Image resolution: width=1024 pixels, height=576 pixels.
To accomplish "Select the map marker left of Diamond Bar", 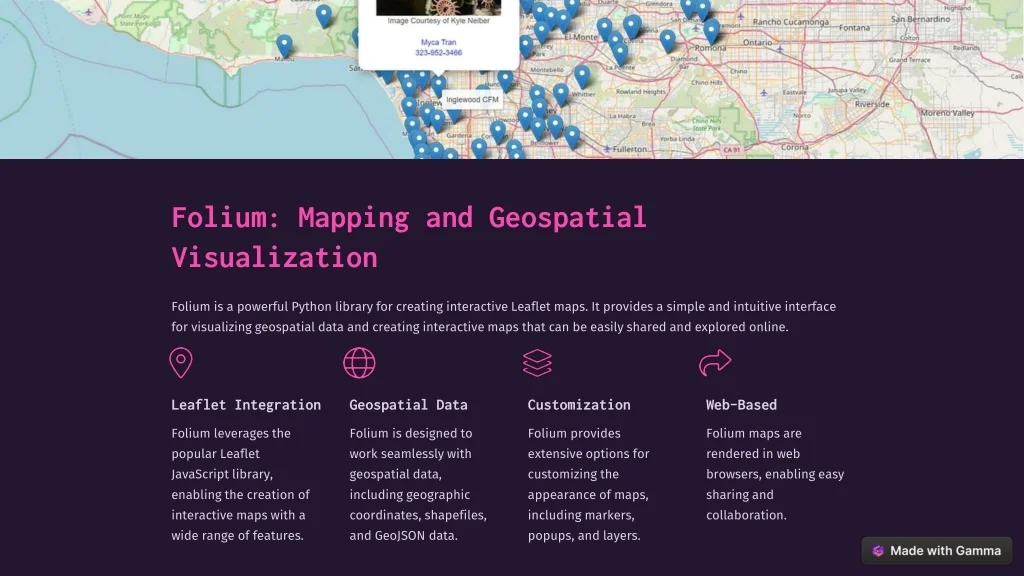I will [667, 40].
